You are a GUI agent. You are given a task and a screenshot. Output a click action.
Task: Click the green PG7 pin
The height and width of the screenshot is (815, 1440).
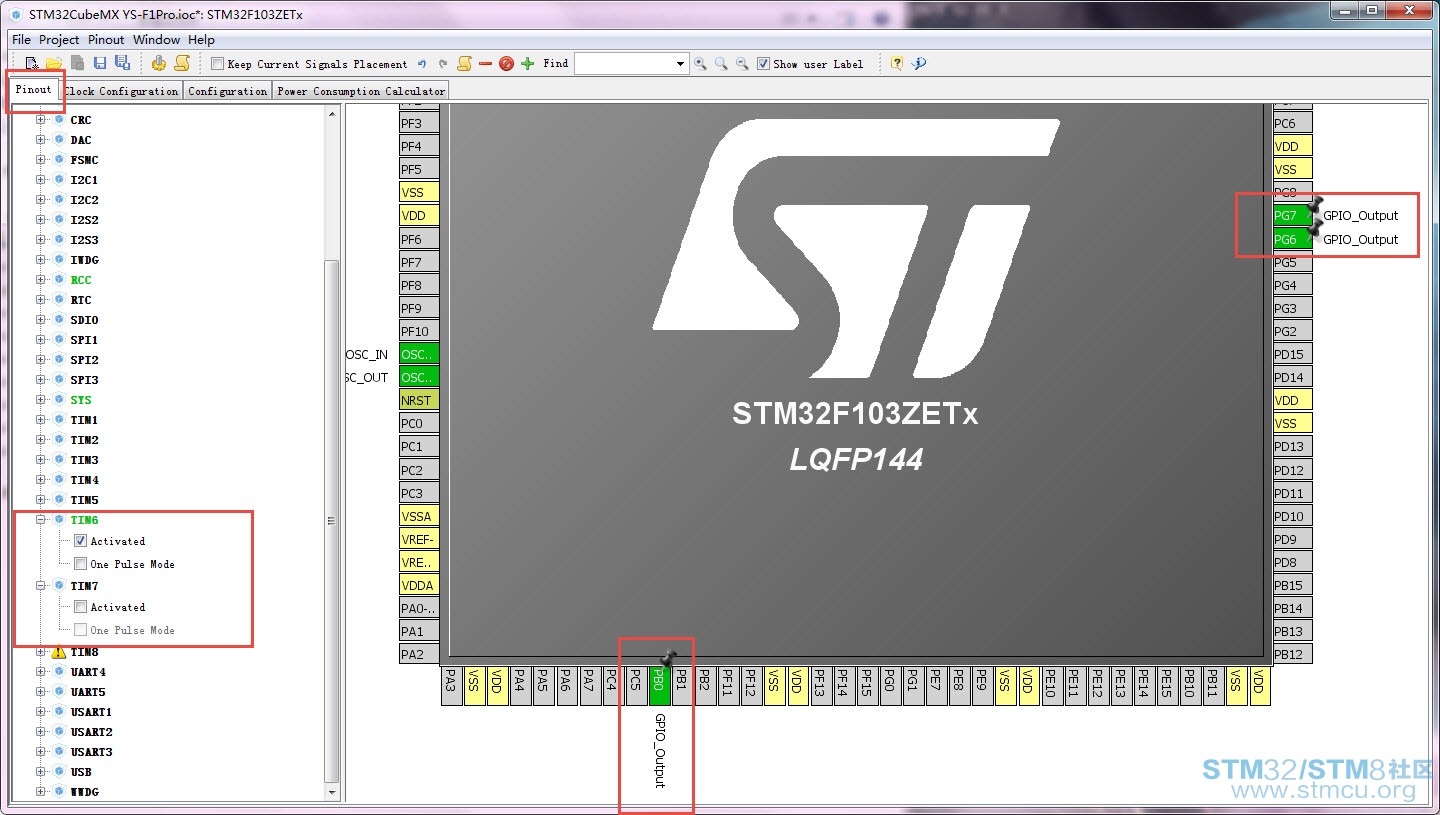1292,216
